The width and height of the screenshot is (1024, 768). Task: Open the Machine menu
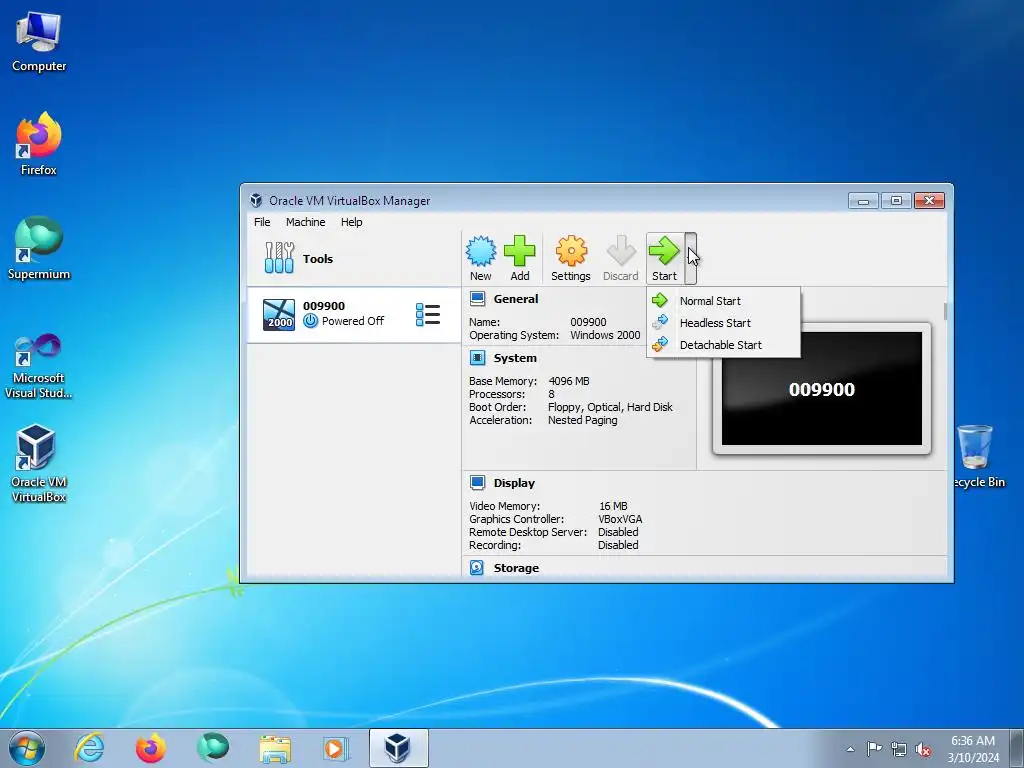click(306, 222)
